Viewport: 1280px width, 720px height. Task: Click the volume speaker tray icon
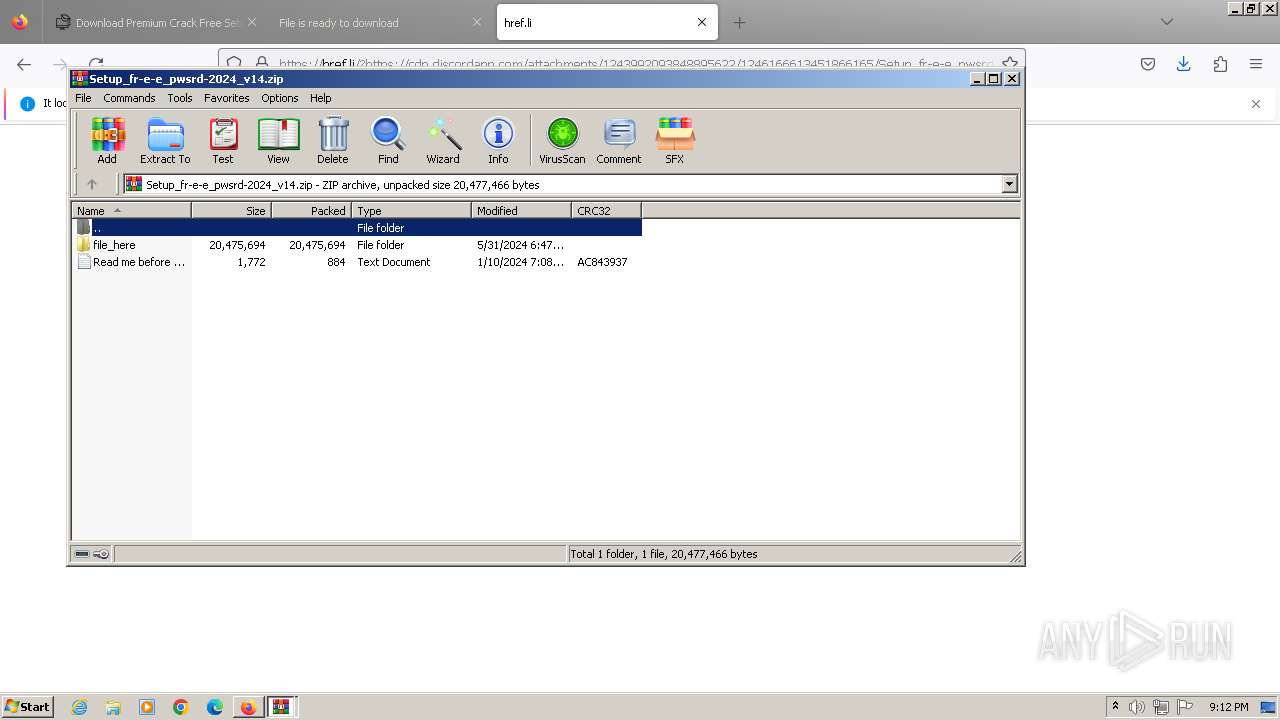click(x=1137, y=707)
